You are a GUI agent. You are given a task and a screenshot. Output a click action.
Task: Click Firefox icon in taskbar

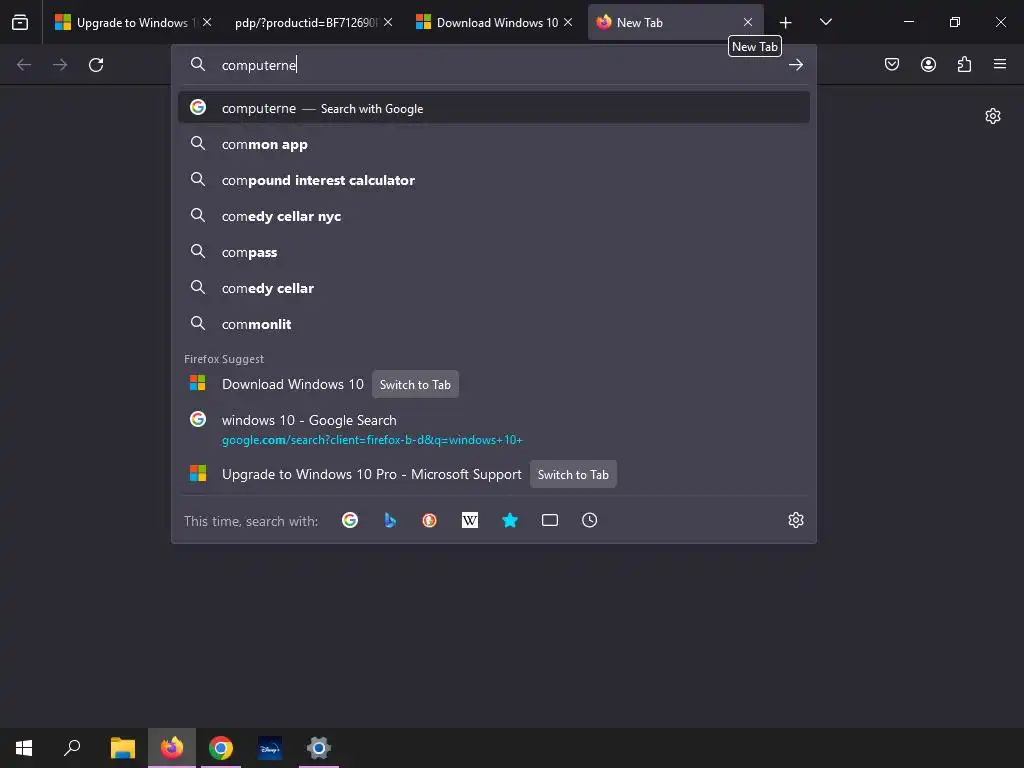[x=172, y=748]
